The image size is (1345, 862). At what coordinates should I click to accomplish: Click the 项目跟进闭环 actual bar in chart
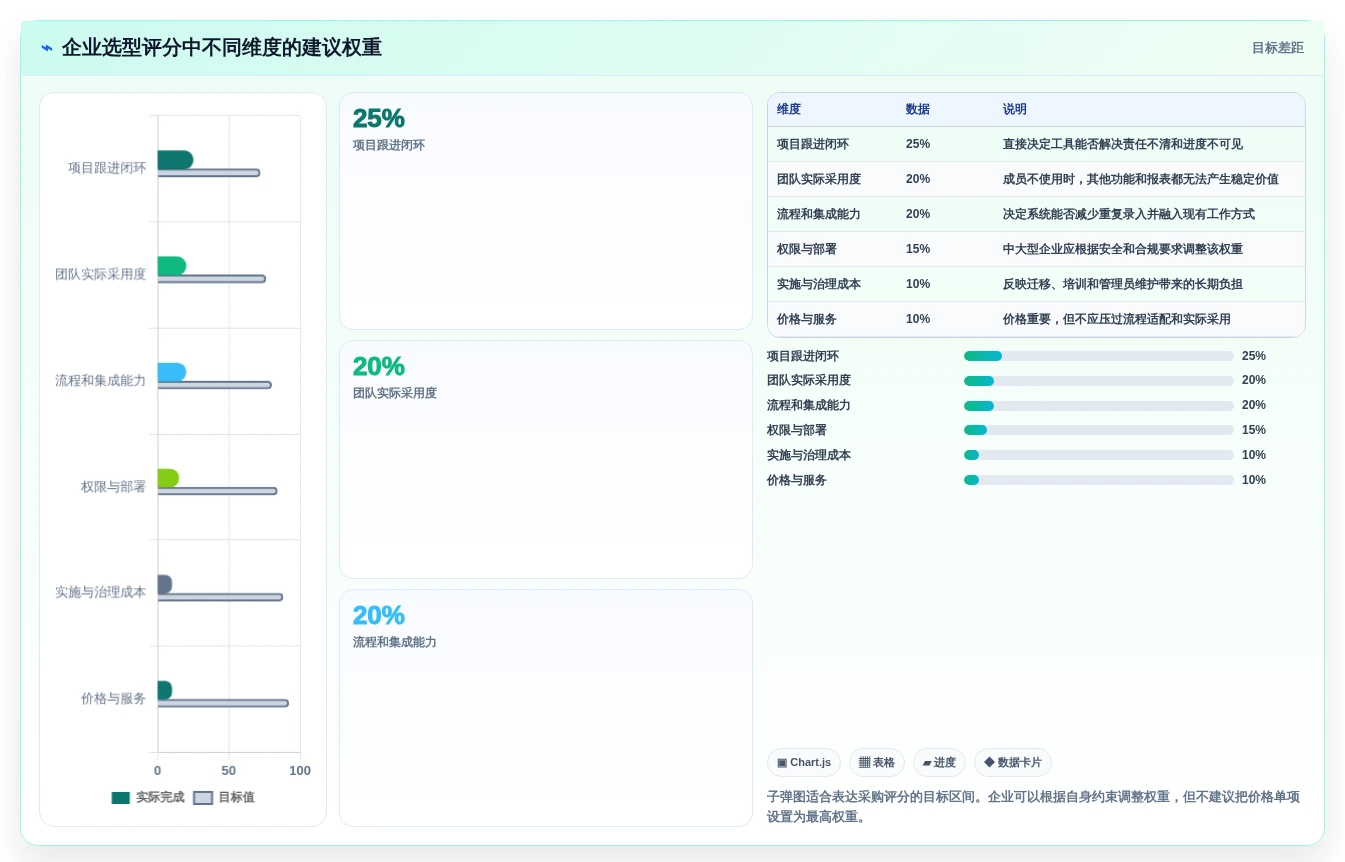click(x=175, y=160)
